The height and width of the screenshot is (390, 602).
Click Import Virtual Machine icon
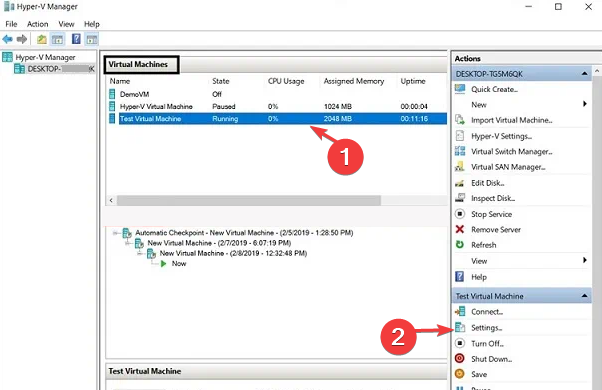point(460,120)
